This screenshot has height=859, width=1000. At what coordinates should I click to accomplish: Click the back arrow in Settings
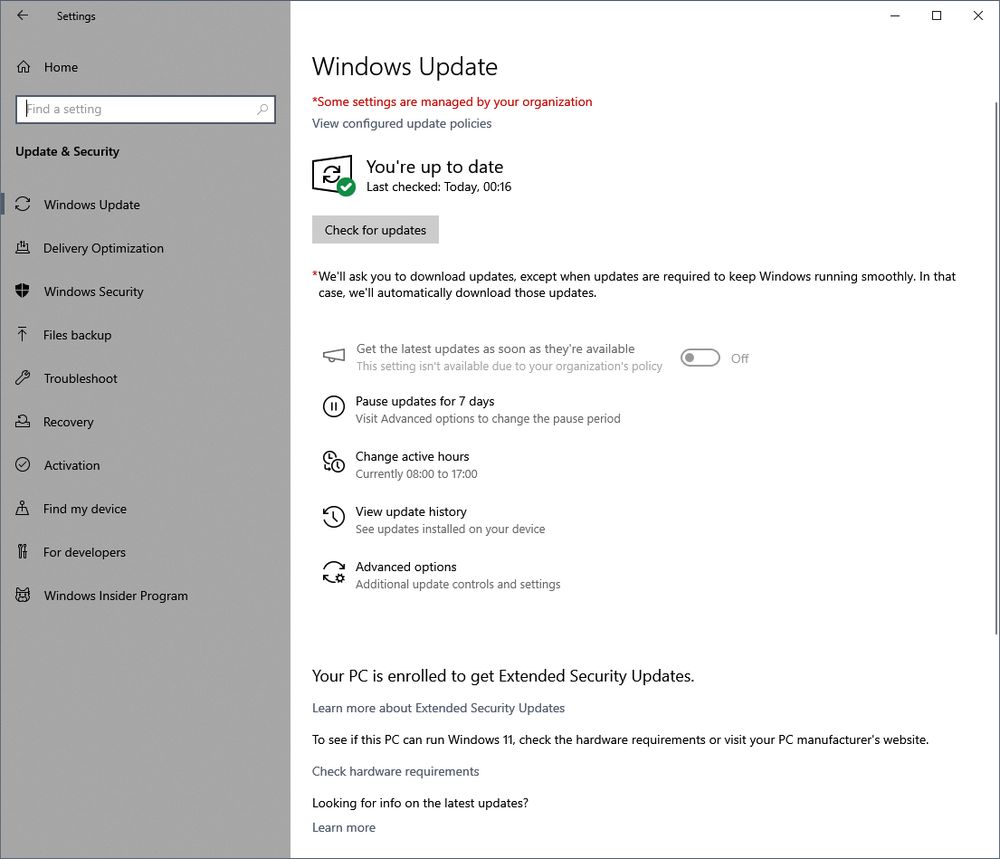[x=22, y=15]
